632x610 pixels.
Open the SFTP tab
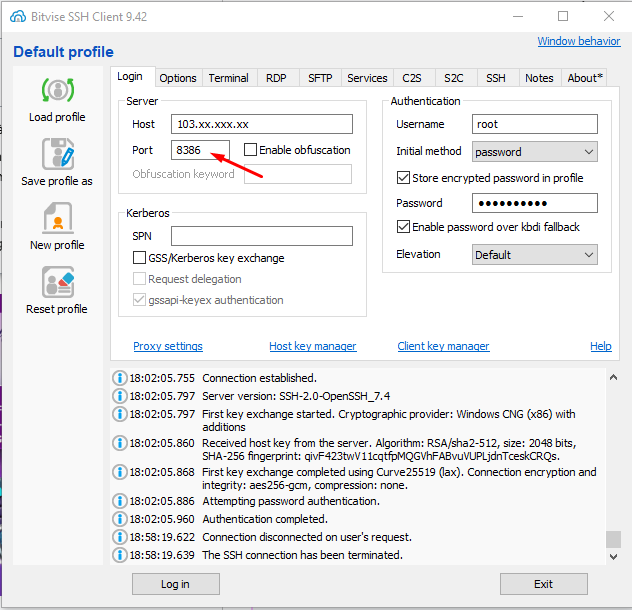coord(320,78)
